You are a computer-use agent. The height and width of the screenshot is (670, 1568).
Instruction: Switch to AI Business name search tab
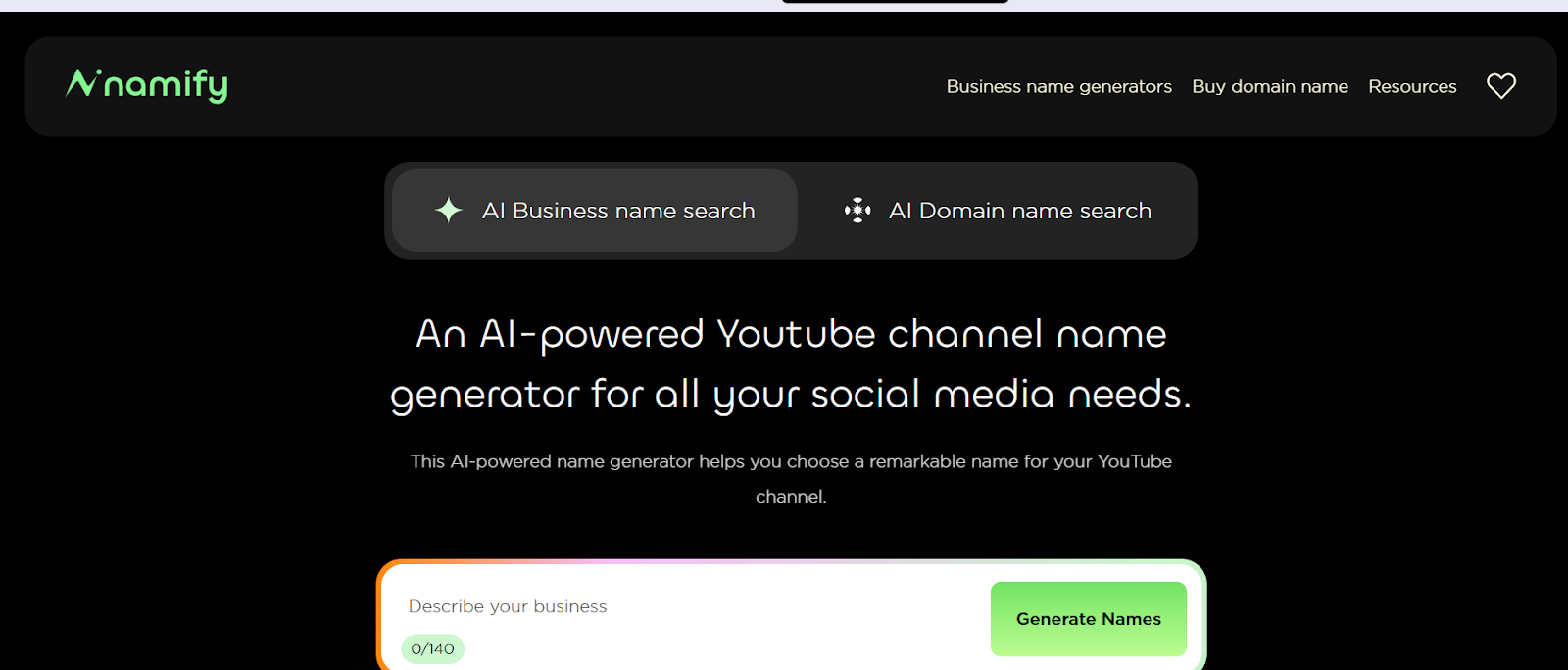pos(594,211)
